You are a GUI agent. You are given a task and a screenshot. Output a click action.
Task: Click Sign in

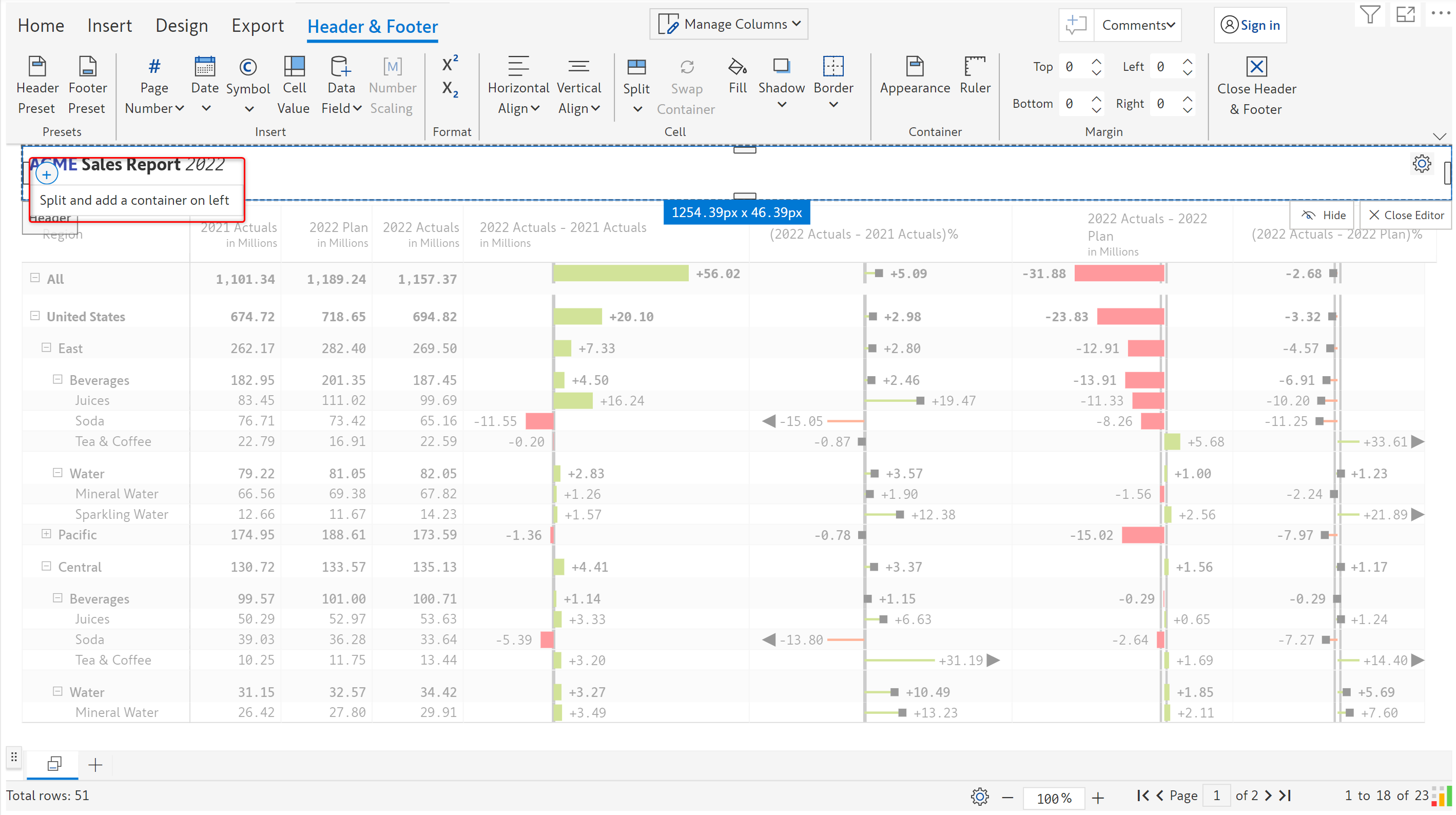(x=1250, y=26)
